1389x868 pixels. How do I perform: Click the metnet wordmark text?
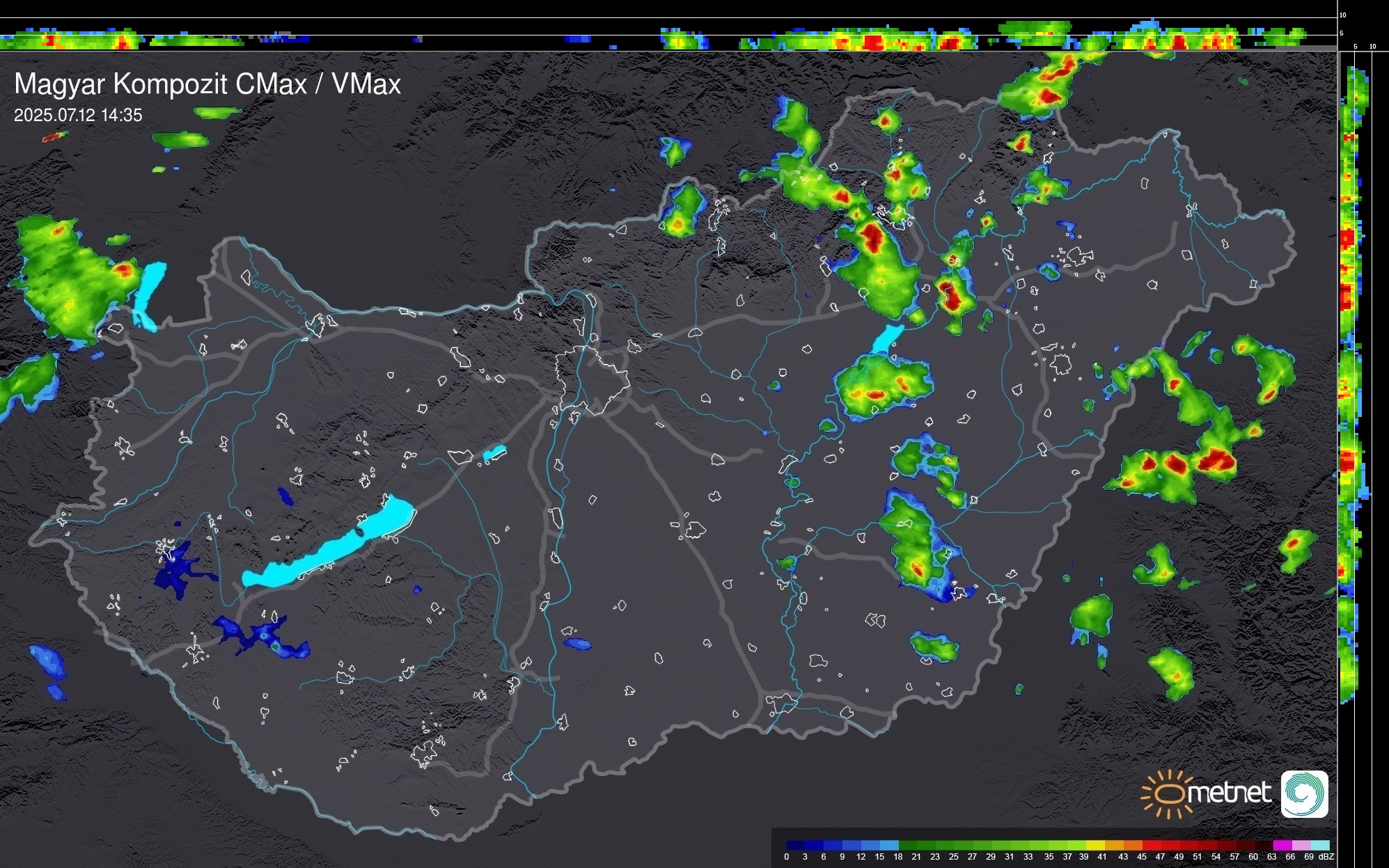point(1229,793)
